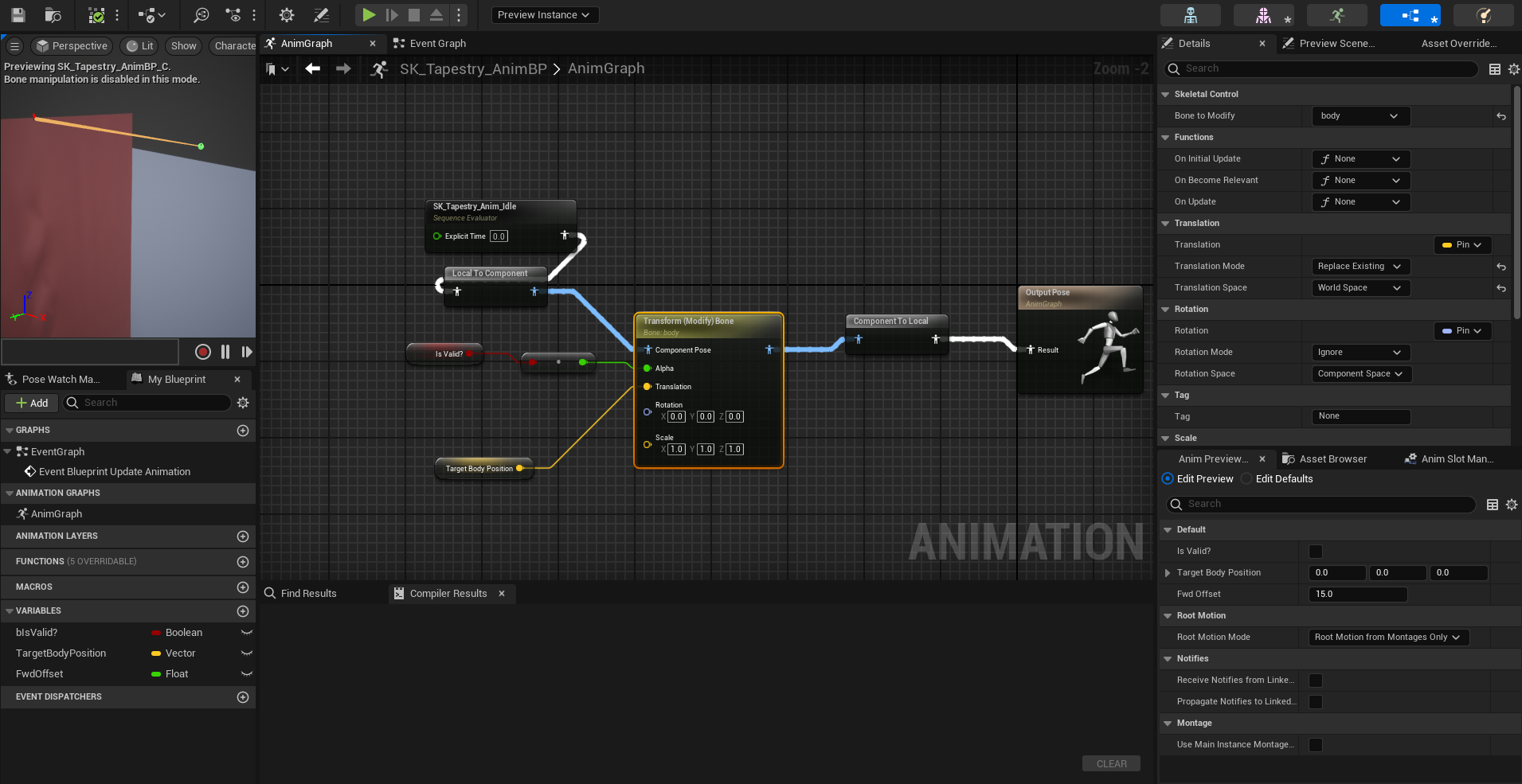Select the Edit Defaults radio button

[x=1246, y=479]
